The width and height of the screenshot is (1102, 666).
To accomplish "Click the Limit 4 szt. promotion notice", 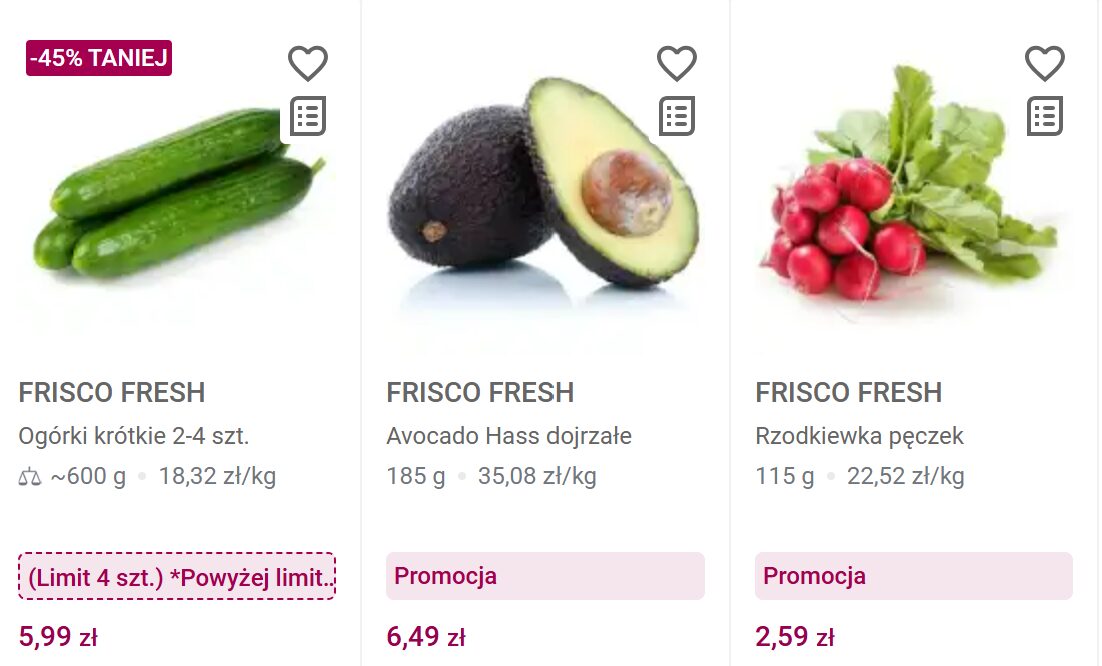I will (177, 577).
